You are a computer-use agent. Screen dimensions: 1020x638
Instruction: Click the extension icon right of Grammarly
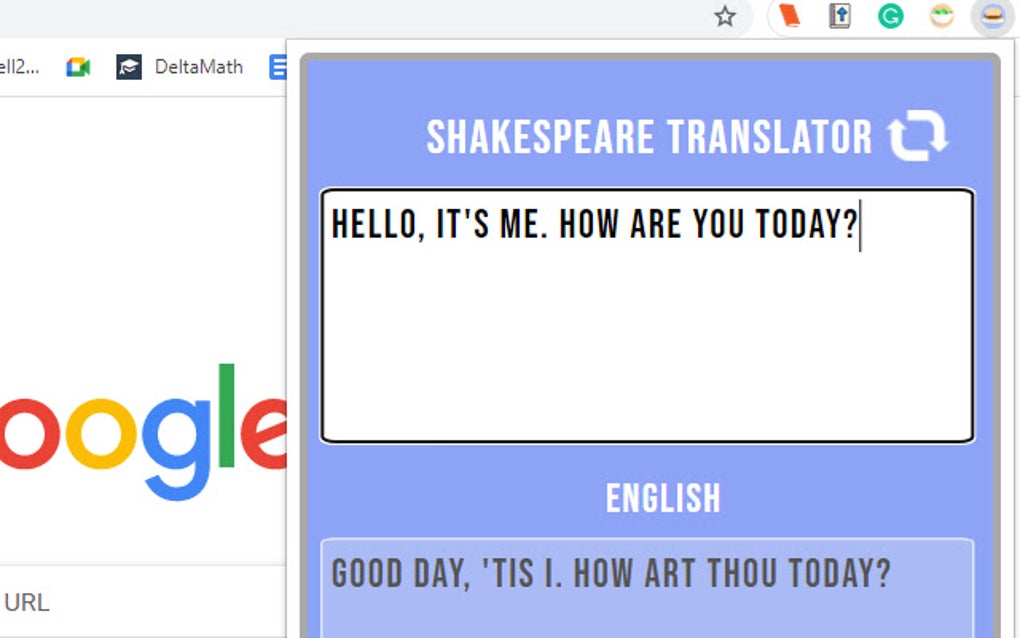pos(941,16)
